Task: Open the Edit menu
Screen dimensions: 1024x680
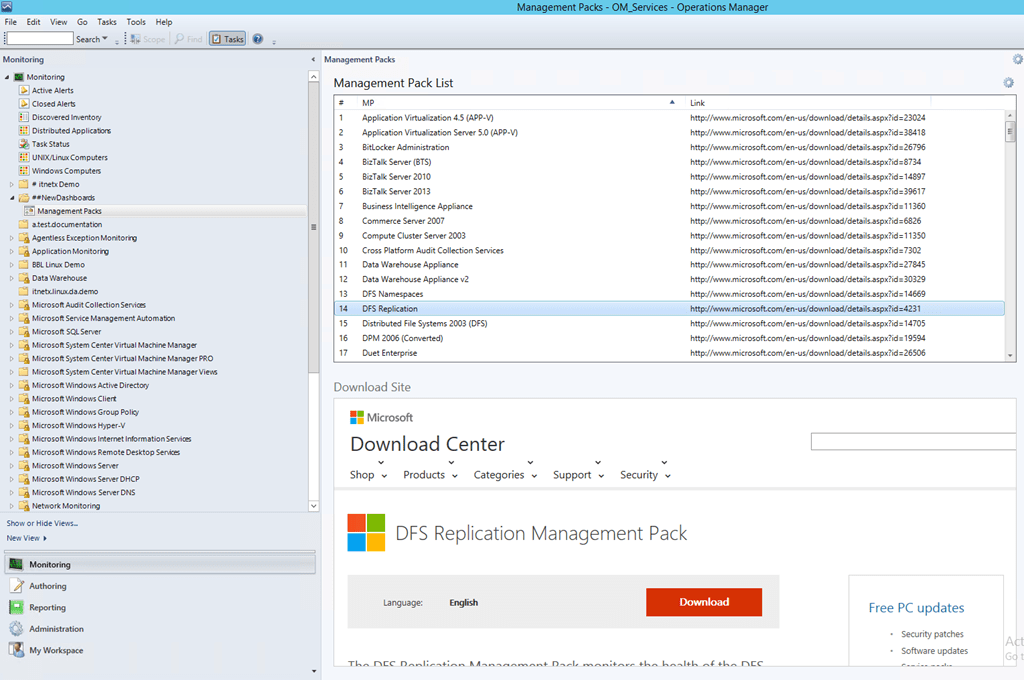Action: pyautogui.click(x=33, y=22)
